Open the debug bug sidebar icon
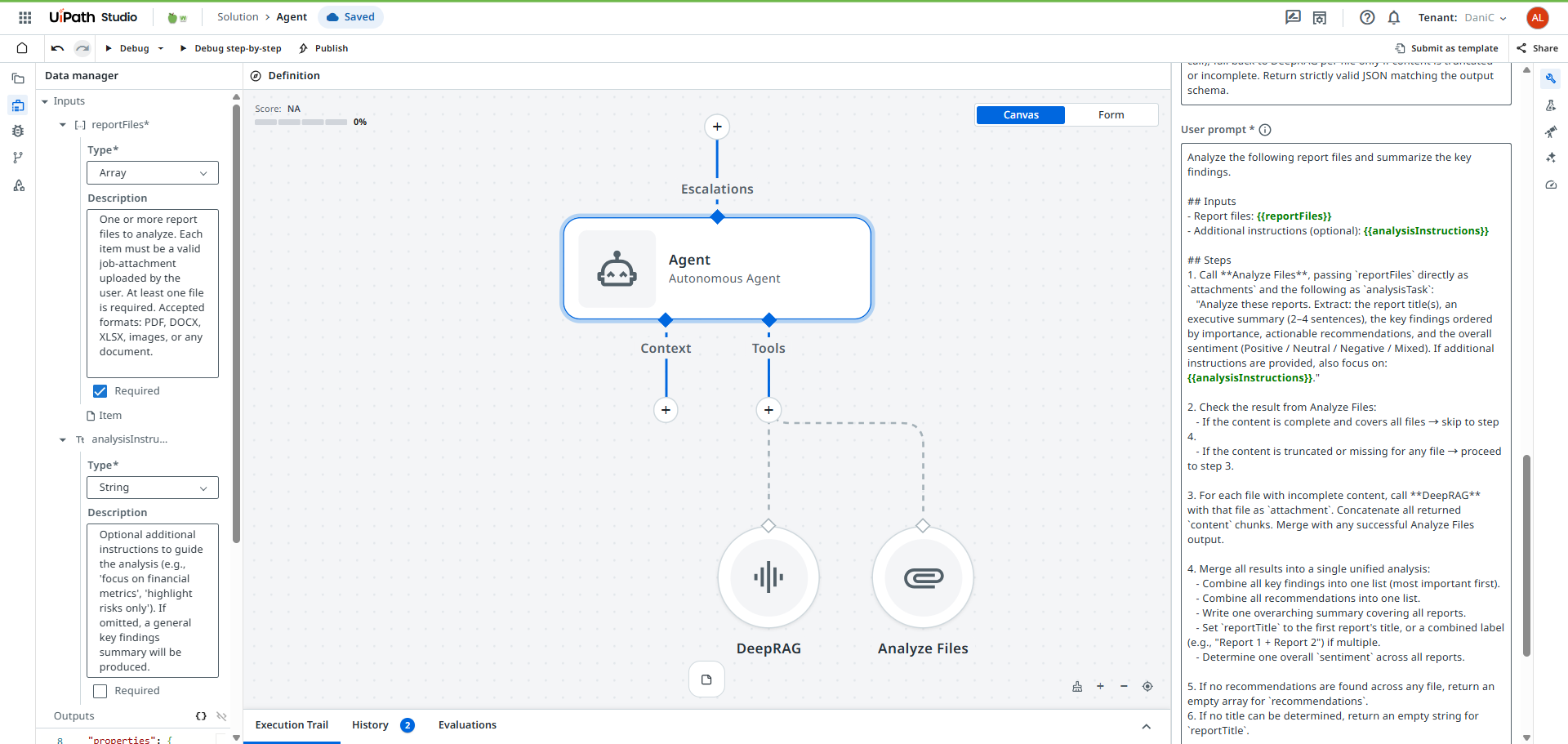 point(18,131)
